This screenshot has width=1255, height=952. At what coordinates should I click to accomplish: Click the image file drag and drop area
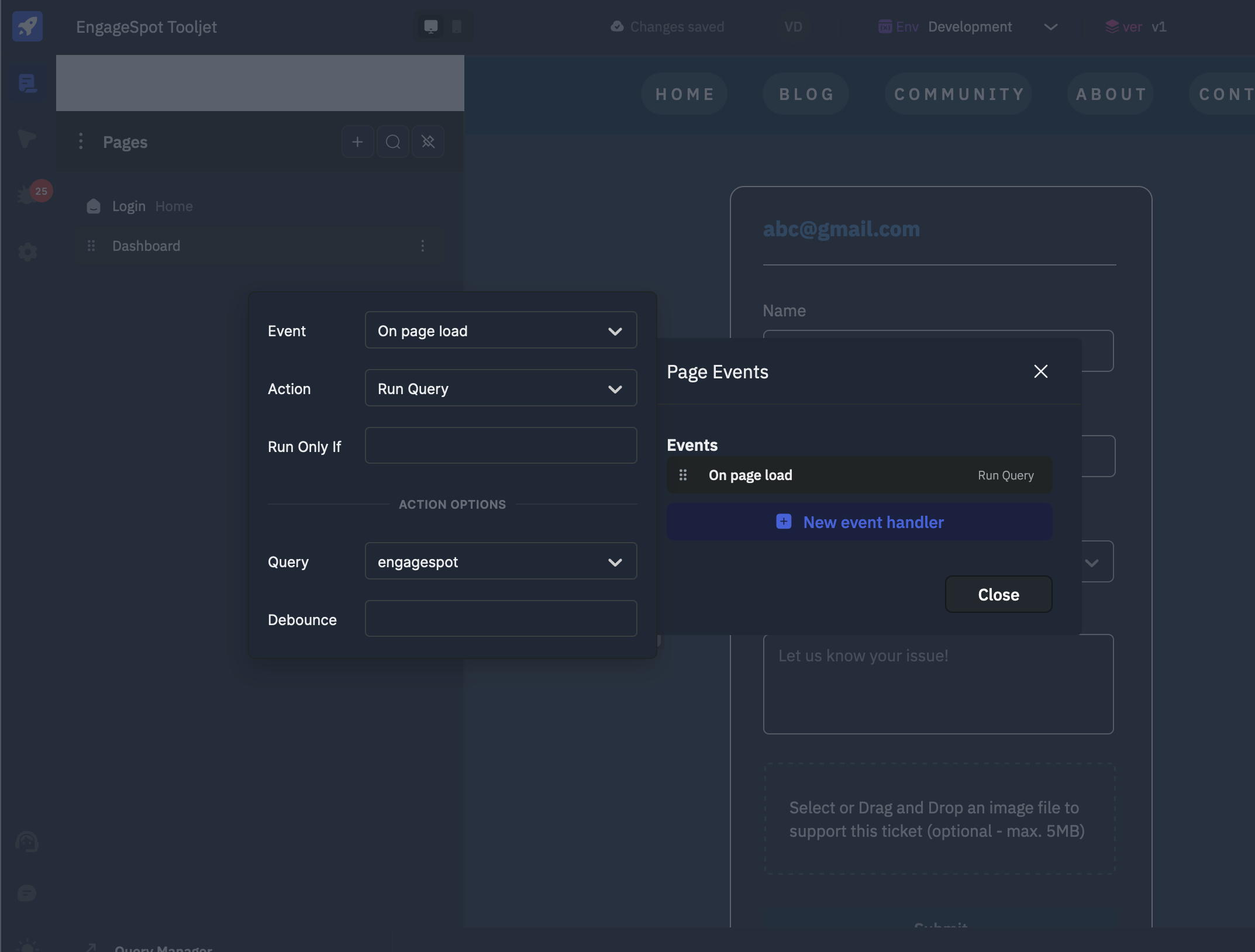coord(939,819)
